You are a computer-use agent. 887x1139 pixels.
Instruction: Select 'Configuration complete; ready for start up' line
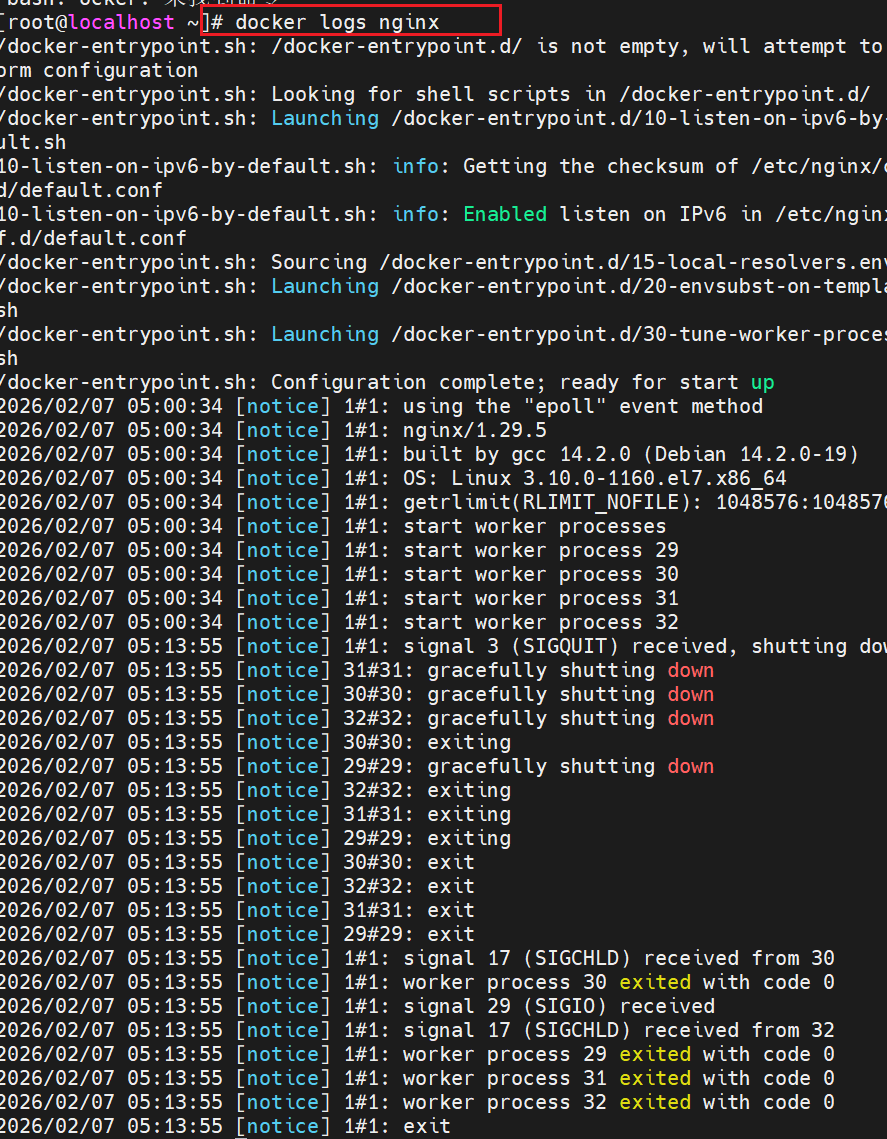387,382
